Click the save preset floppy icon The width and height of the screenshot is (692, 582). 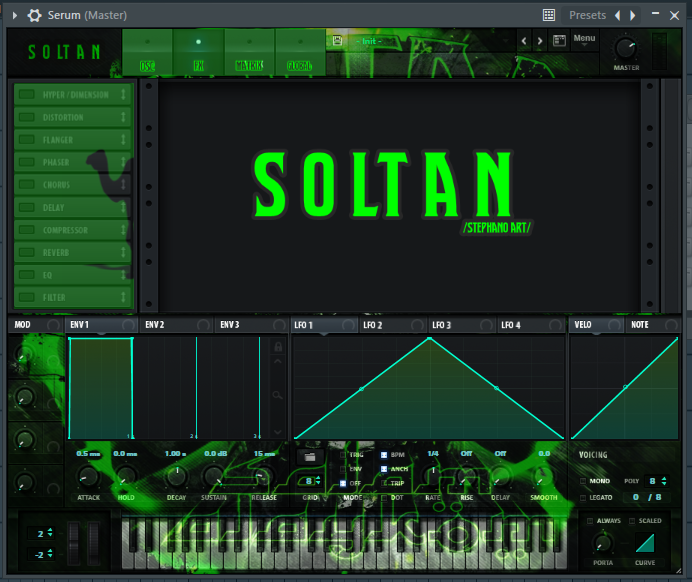pyautogui.click(x=338, y=41)
